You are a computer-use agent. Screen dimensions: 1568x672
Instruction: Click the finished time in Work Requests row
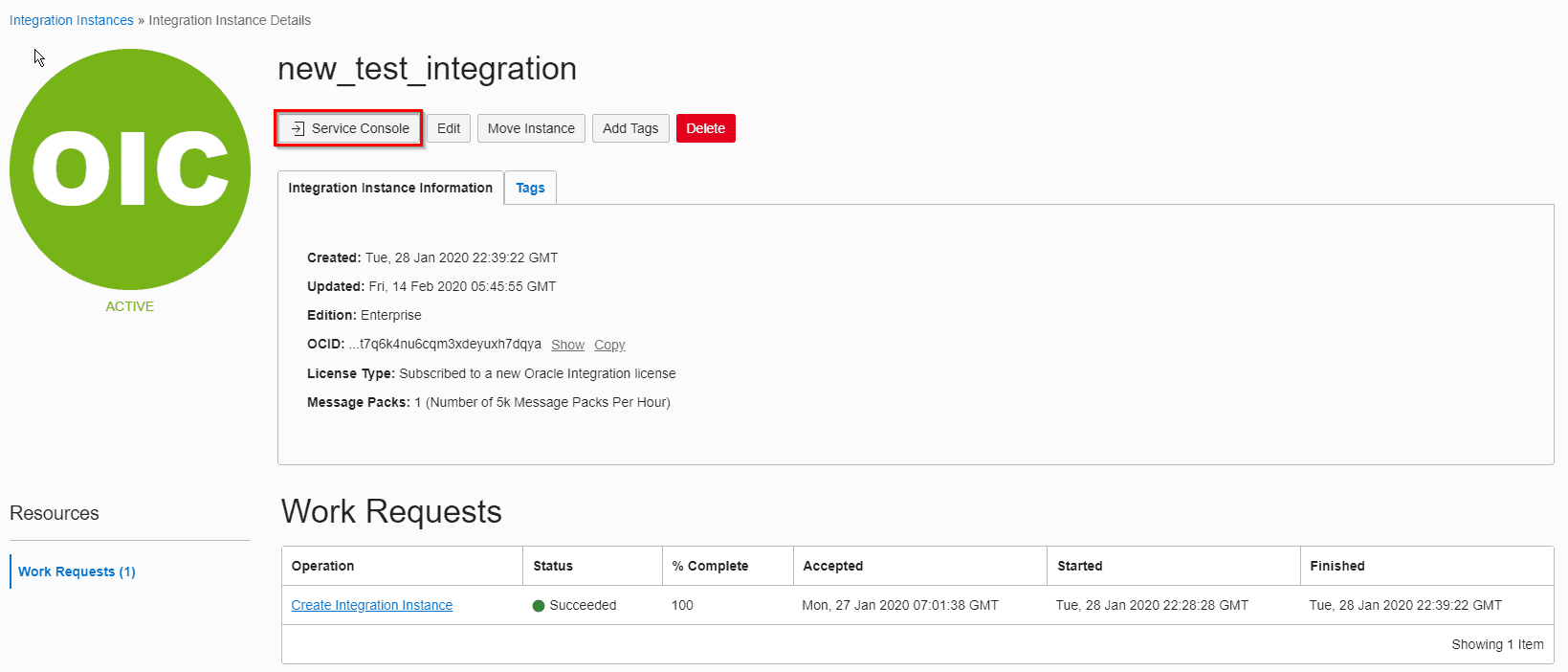1405,605
